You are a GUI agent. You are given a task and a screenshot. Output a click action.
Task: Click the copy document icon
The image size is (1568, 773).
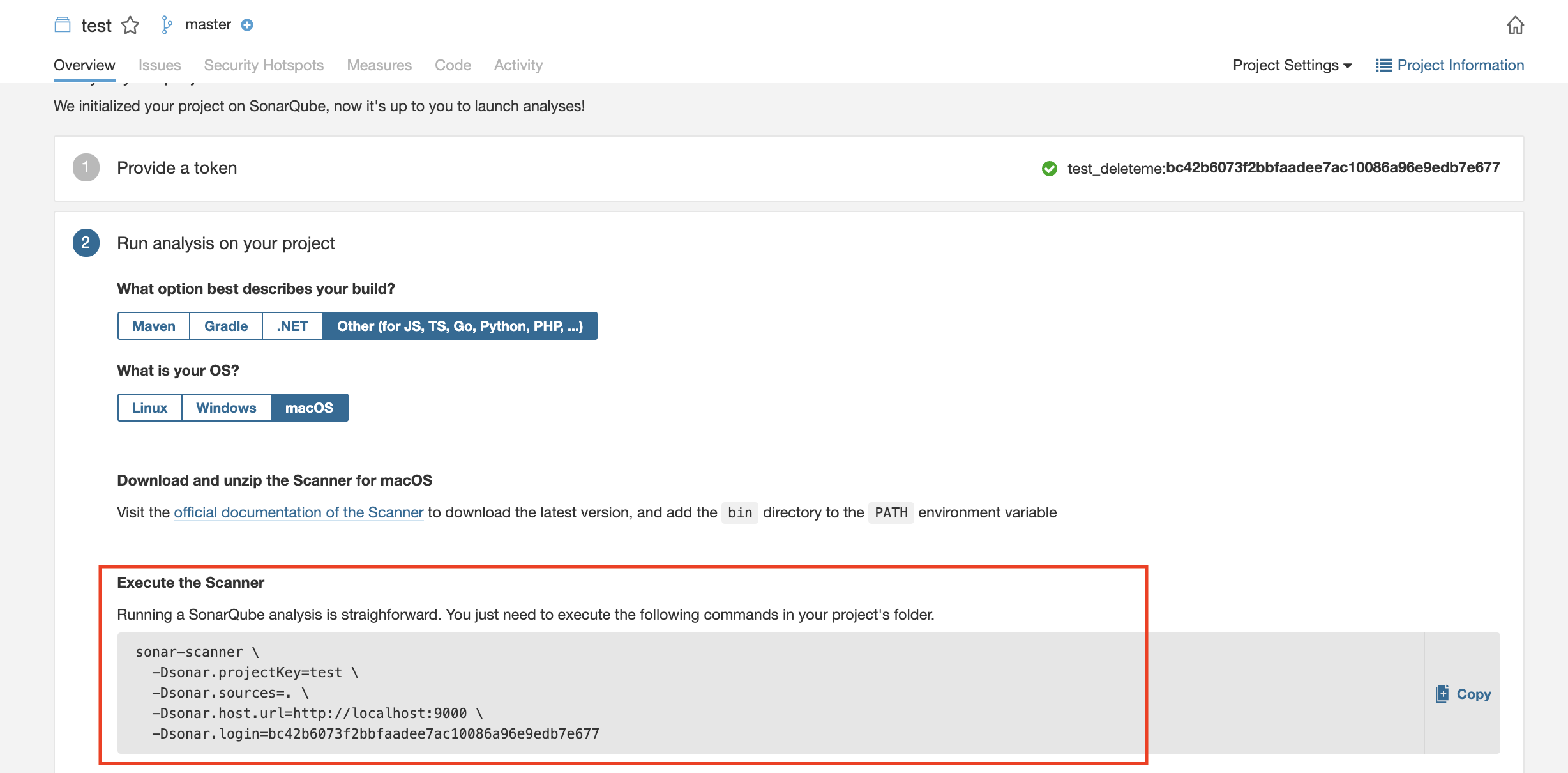point(1442,694)
